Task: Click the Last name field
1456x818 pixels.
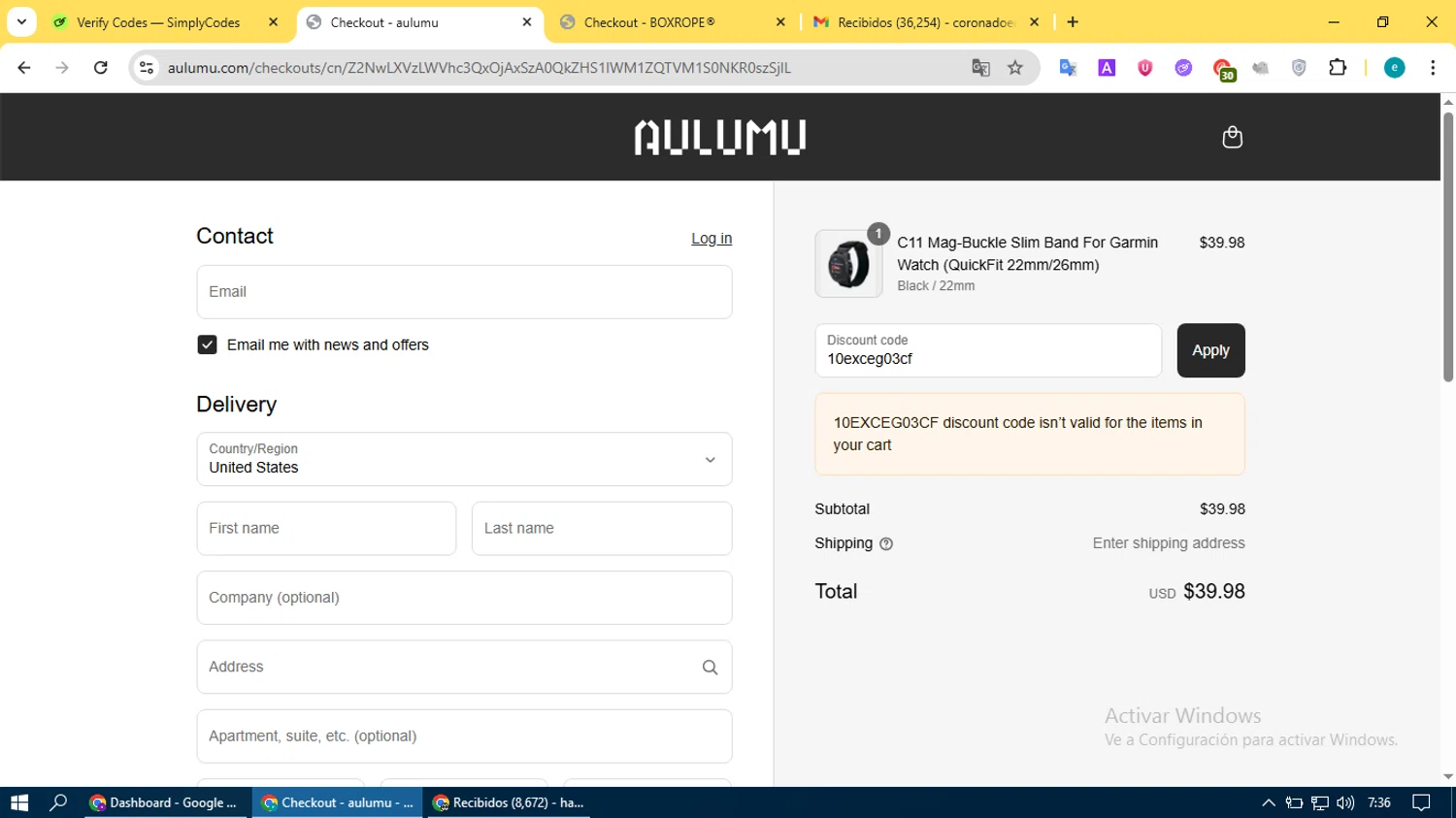Action: pos(602,529)
